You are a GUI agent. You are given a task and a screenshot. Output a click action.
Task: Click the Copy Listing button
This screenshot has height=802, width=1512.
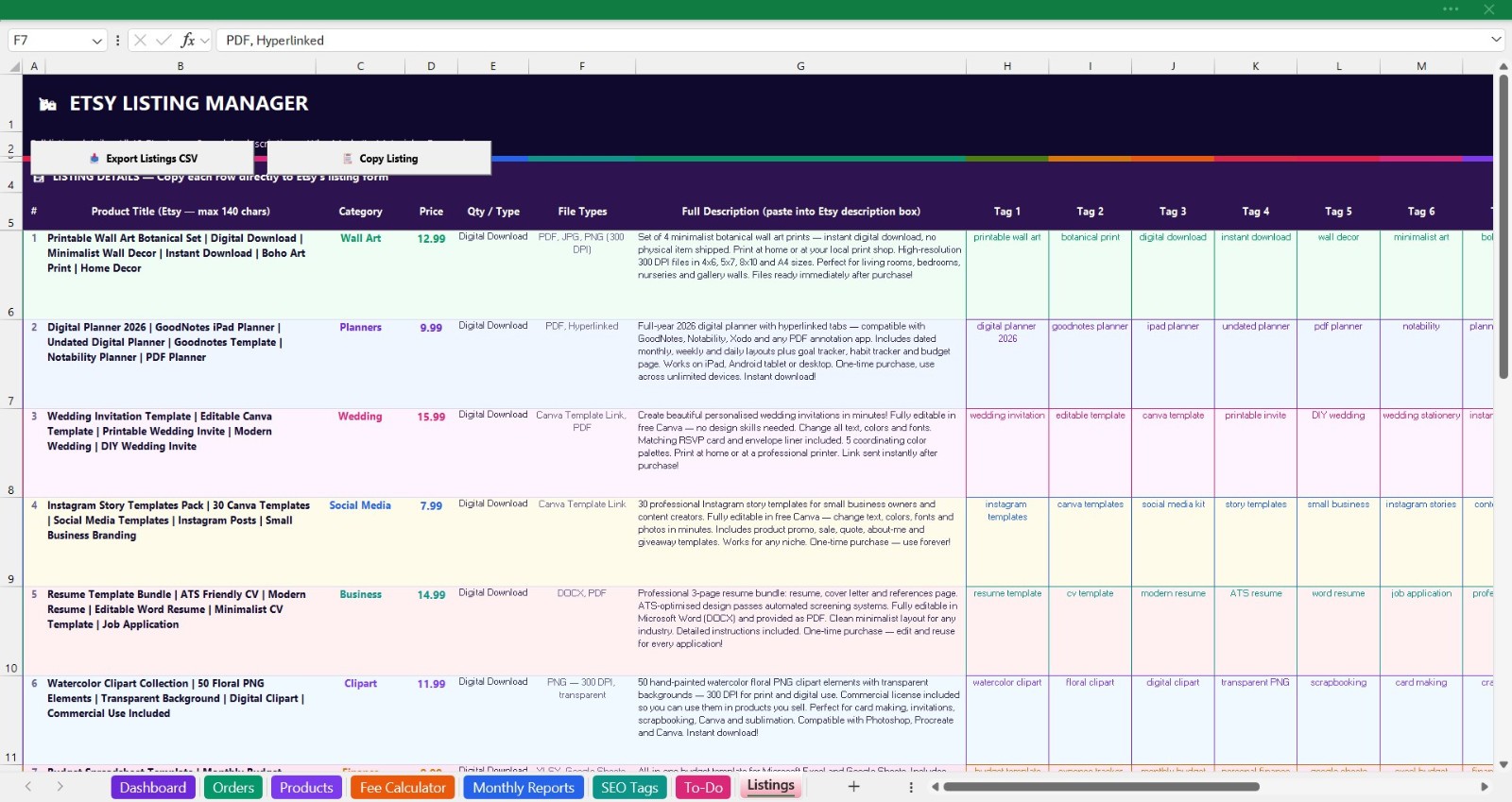click(x=379, y=158)
